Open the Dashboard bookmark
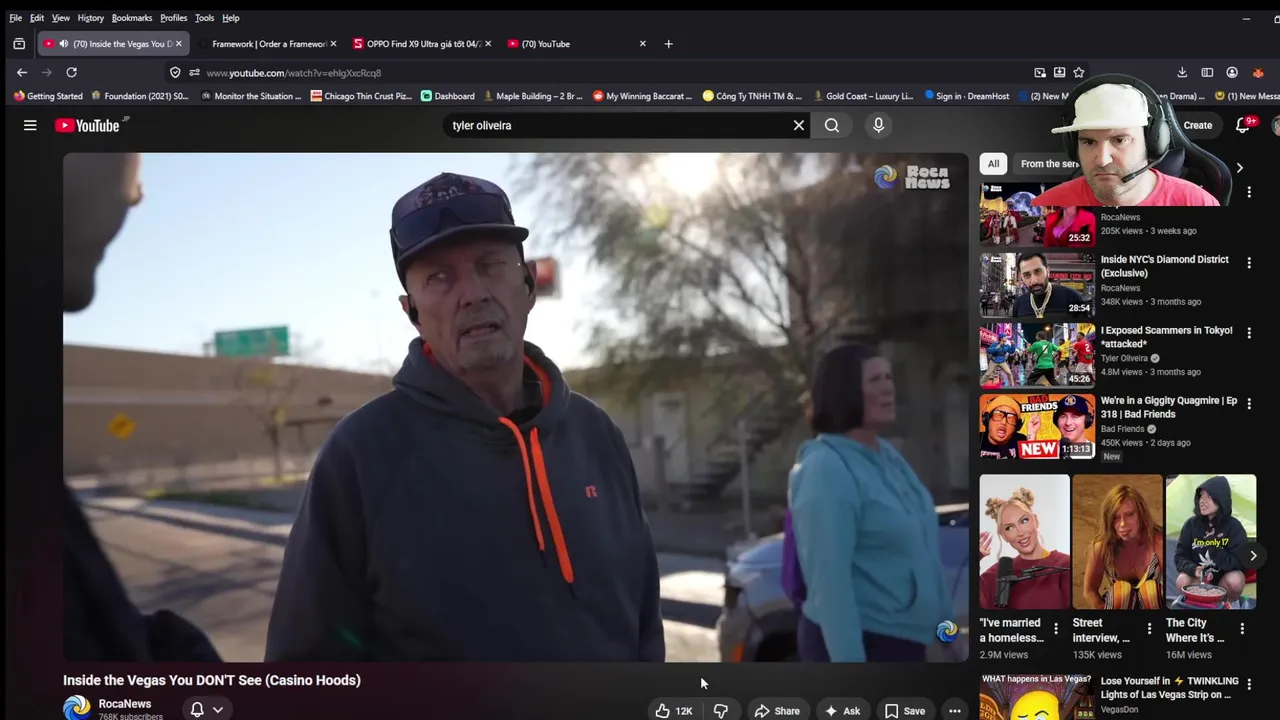This screenshot has width=1280, height=720. tap(448, 96)
